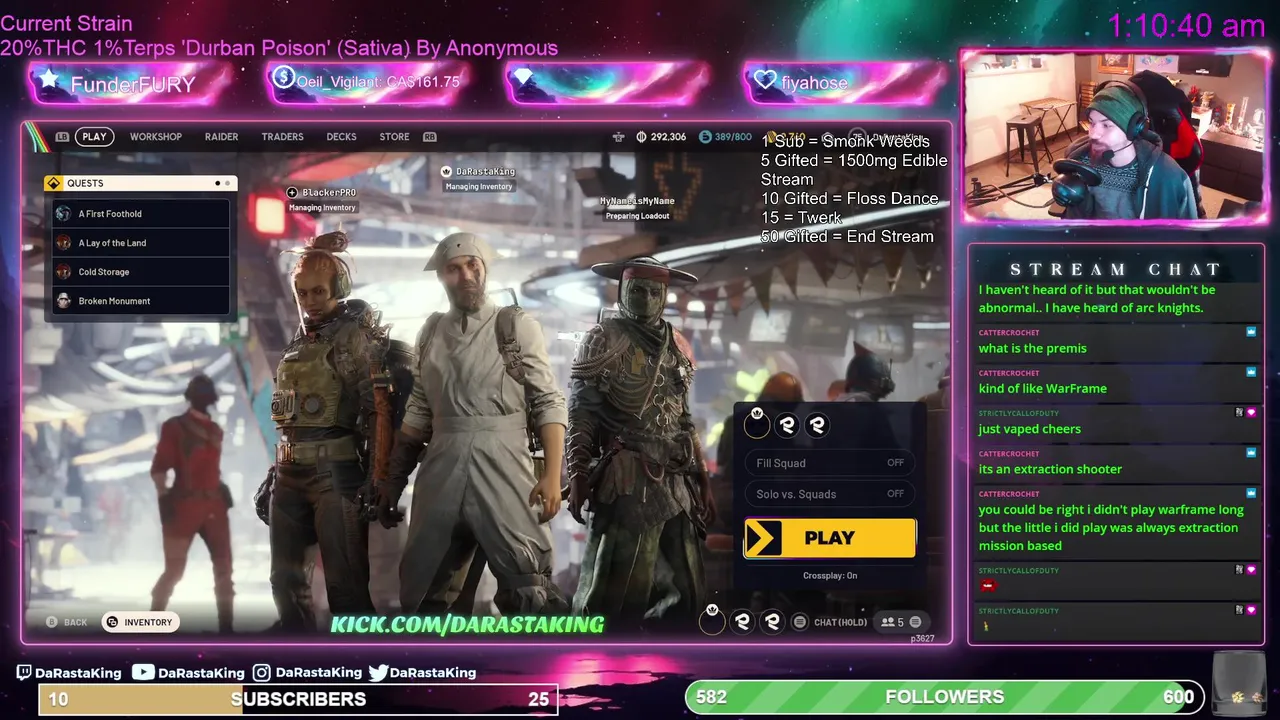Click the crowned leader avatar in bottom bar

(x=712, y=621)
